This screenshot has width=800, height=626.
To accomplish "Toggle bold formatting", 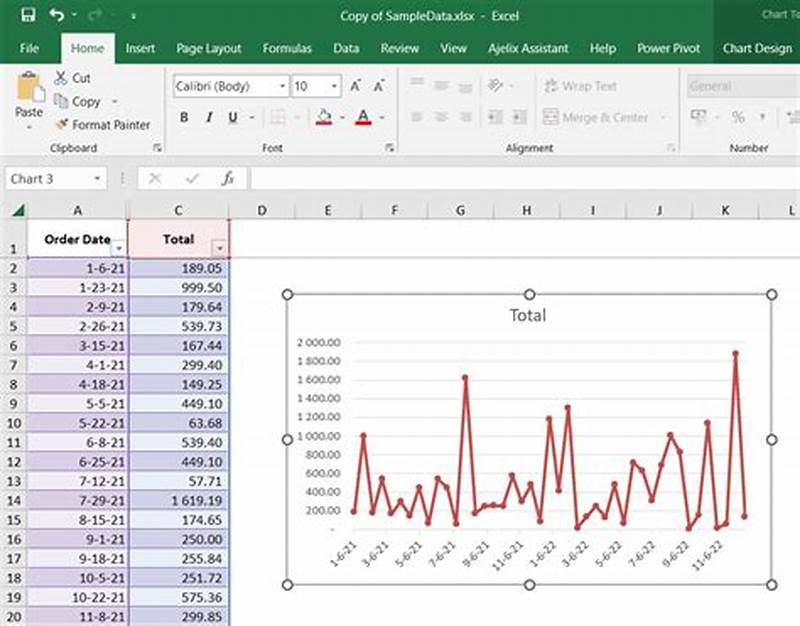I will click(x=184, y=117).
